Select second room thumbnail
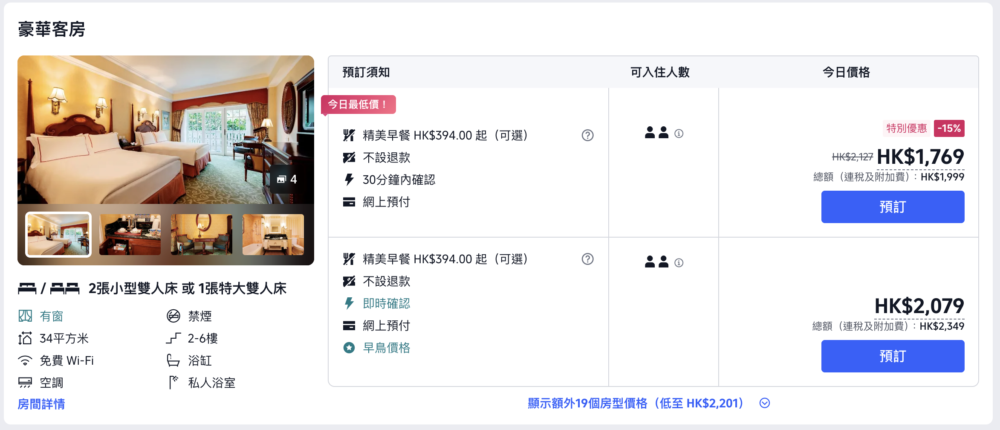Image resolution: width=1000 pixels, height=430 pixels. [129, 235]
